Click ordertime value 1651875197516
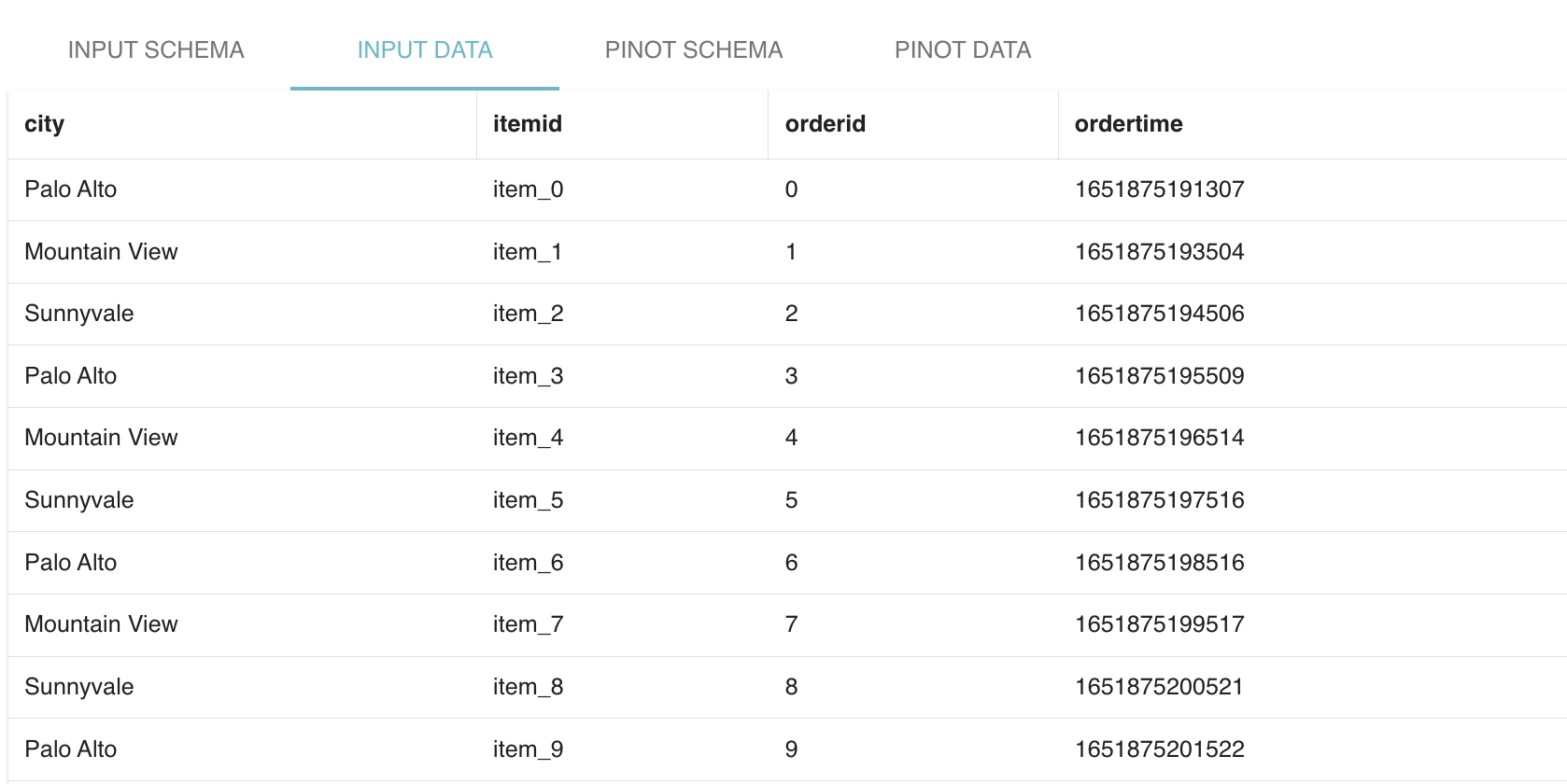The height and width of the screenshot is (784, 1567). [x=1159, y=500]
